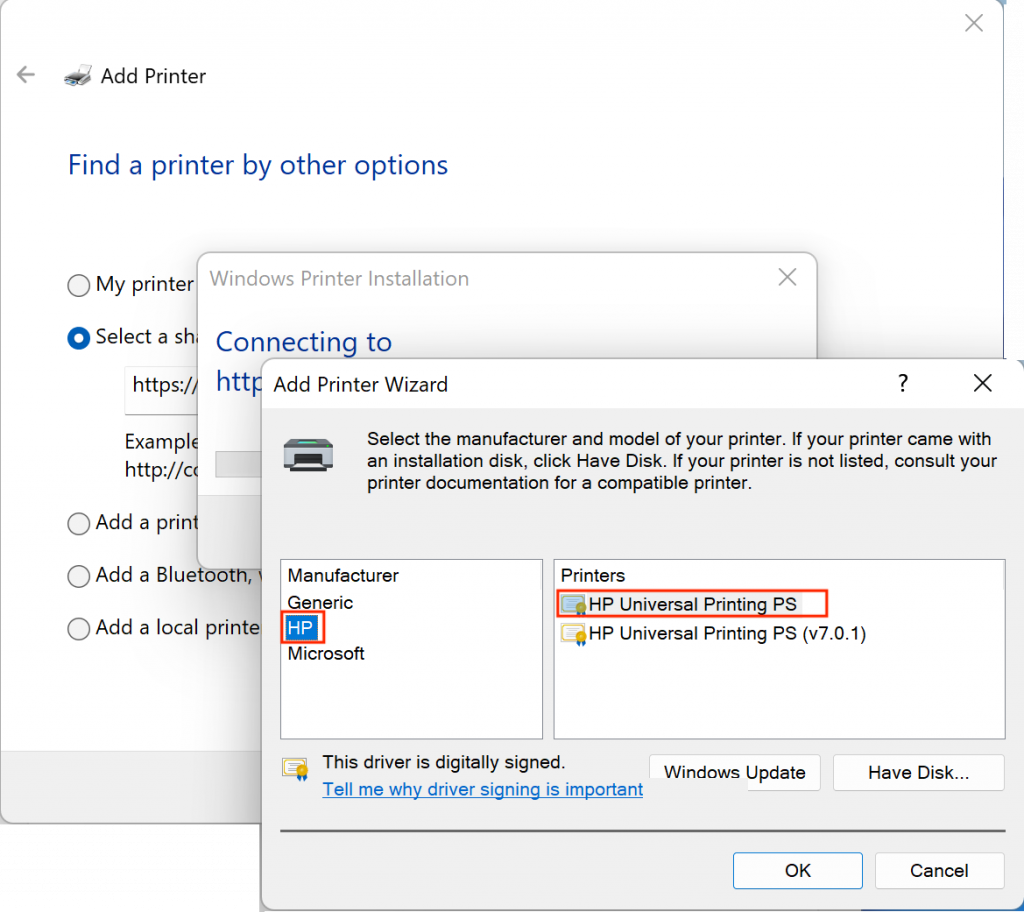Choose the 'Select a shared printer' radio button
Screen dimensions: 1024x912
point(78,338)
